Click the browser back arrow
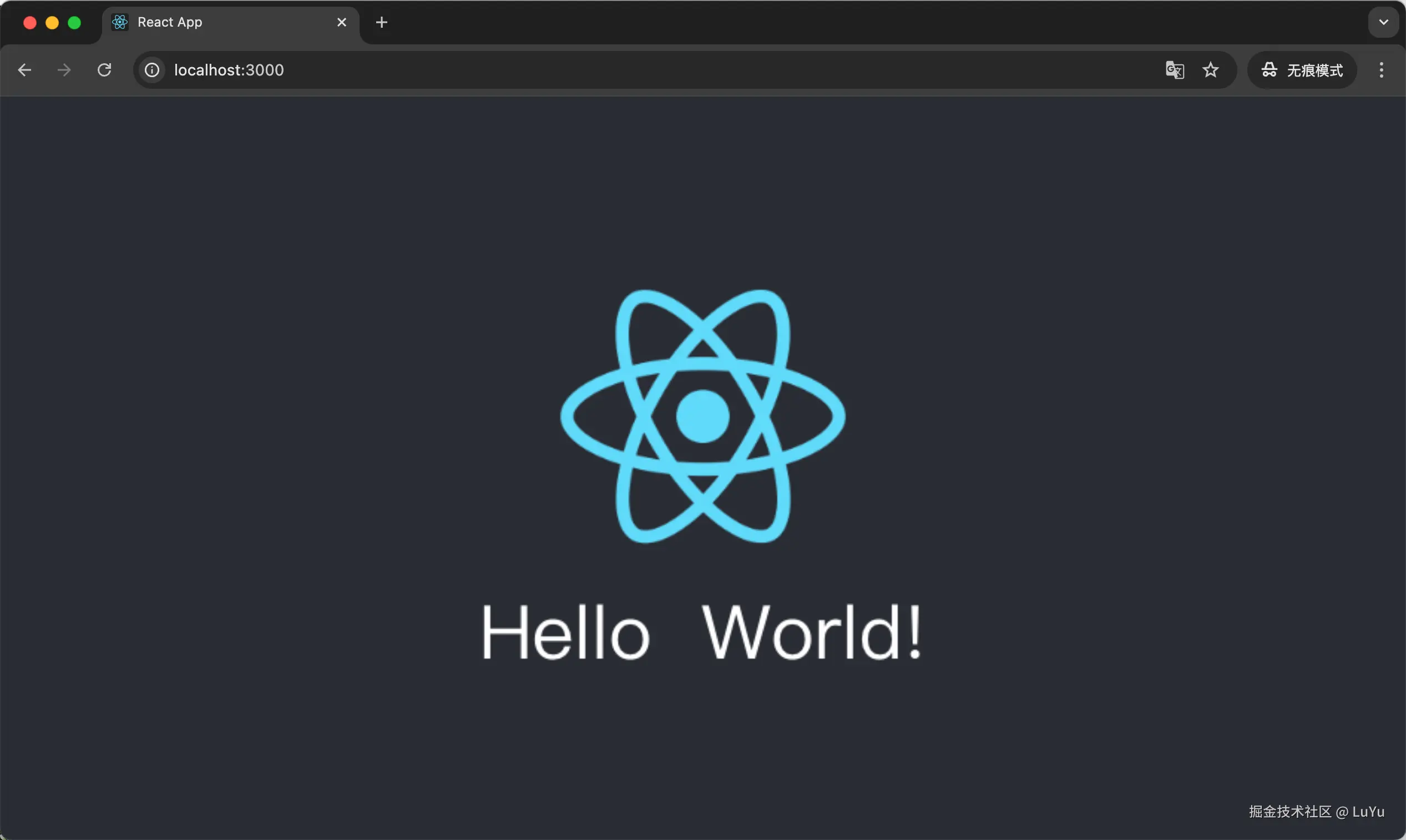1406x840 pixels. 24,69
